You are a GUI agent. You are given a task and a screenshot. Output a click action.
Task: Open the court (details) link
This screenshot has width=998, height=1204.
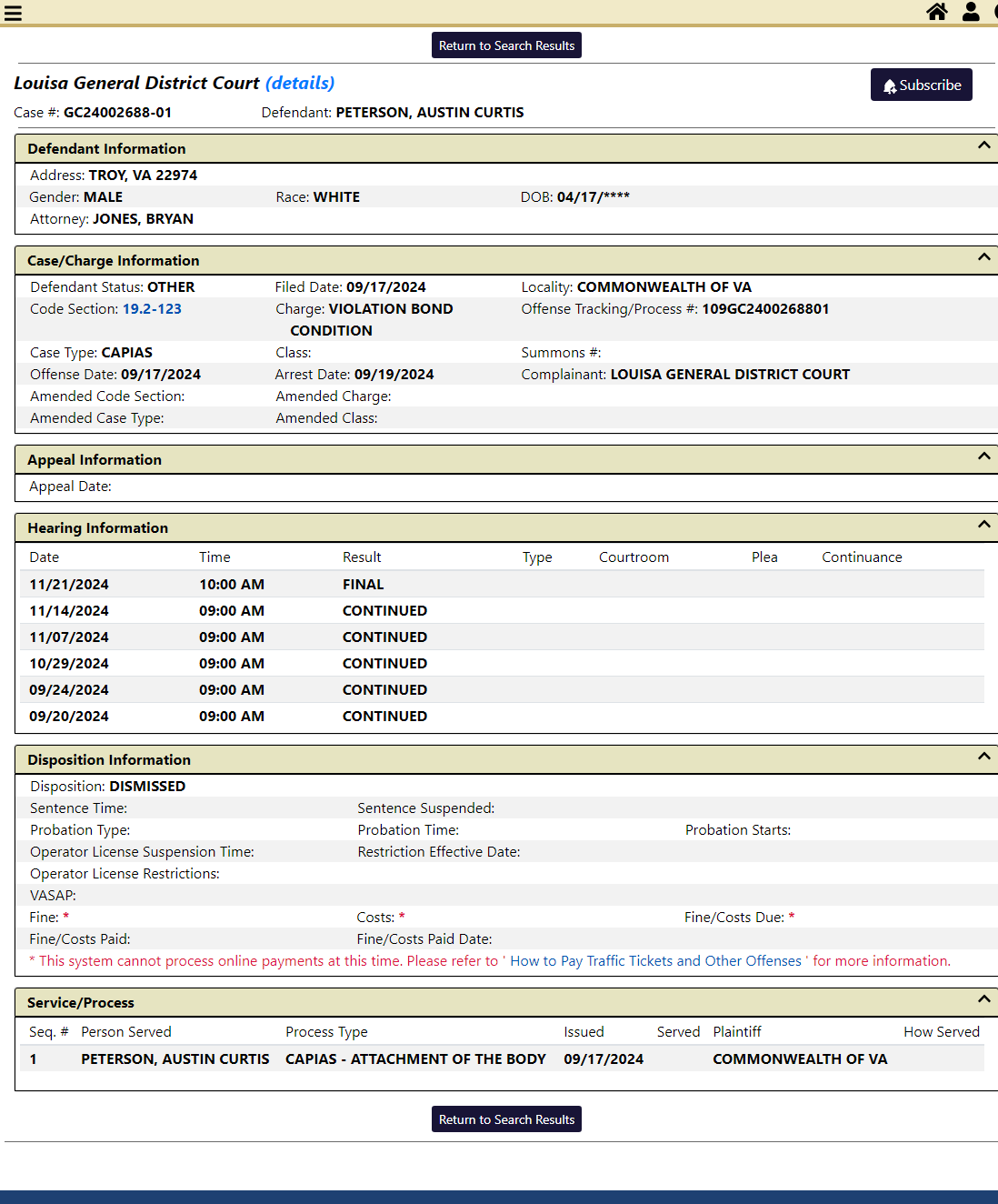(300, 83)
